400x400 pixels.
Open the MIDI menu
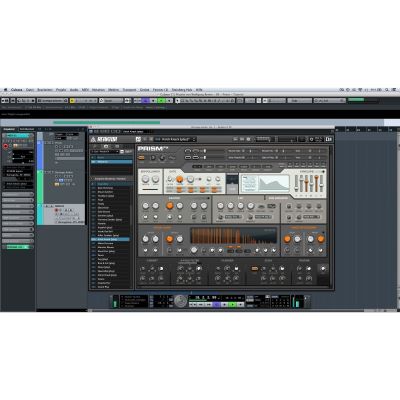click(85, 90)
